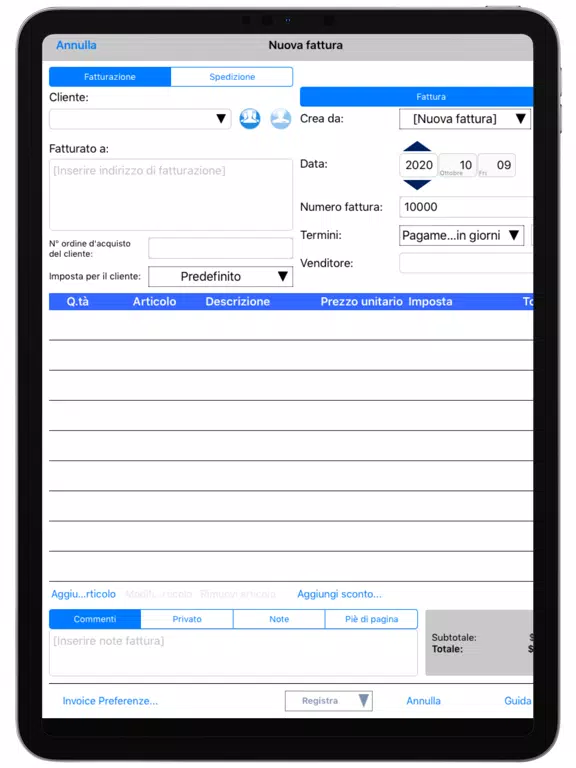Focus the Numero fattura field
The image size is (576, 768).
(466, 207)
